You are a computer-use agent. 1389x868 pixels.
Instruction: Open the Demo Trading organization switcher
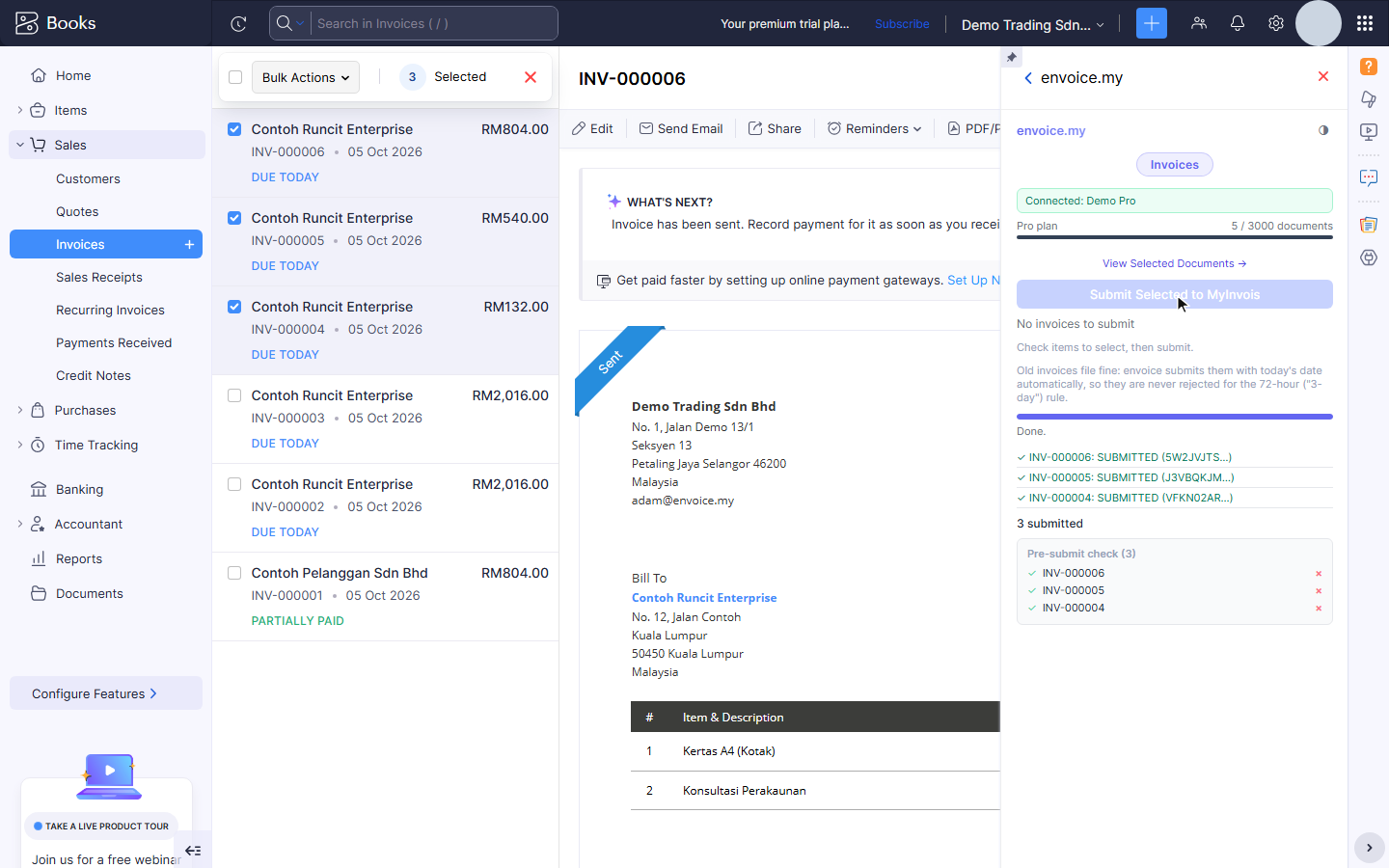click(x=1032, y=24)
